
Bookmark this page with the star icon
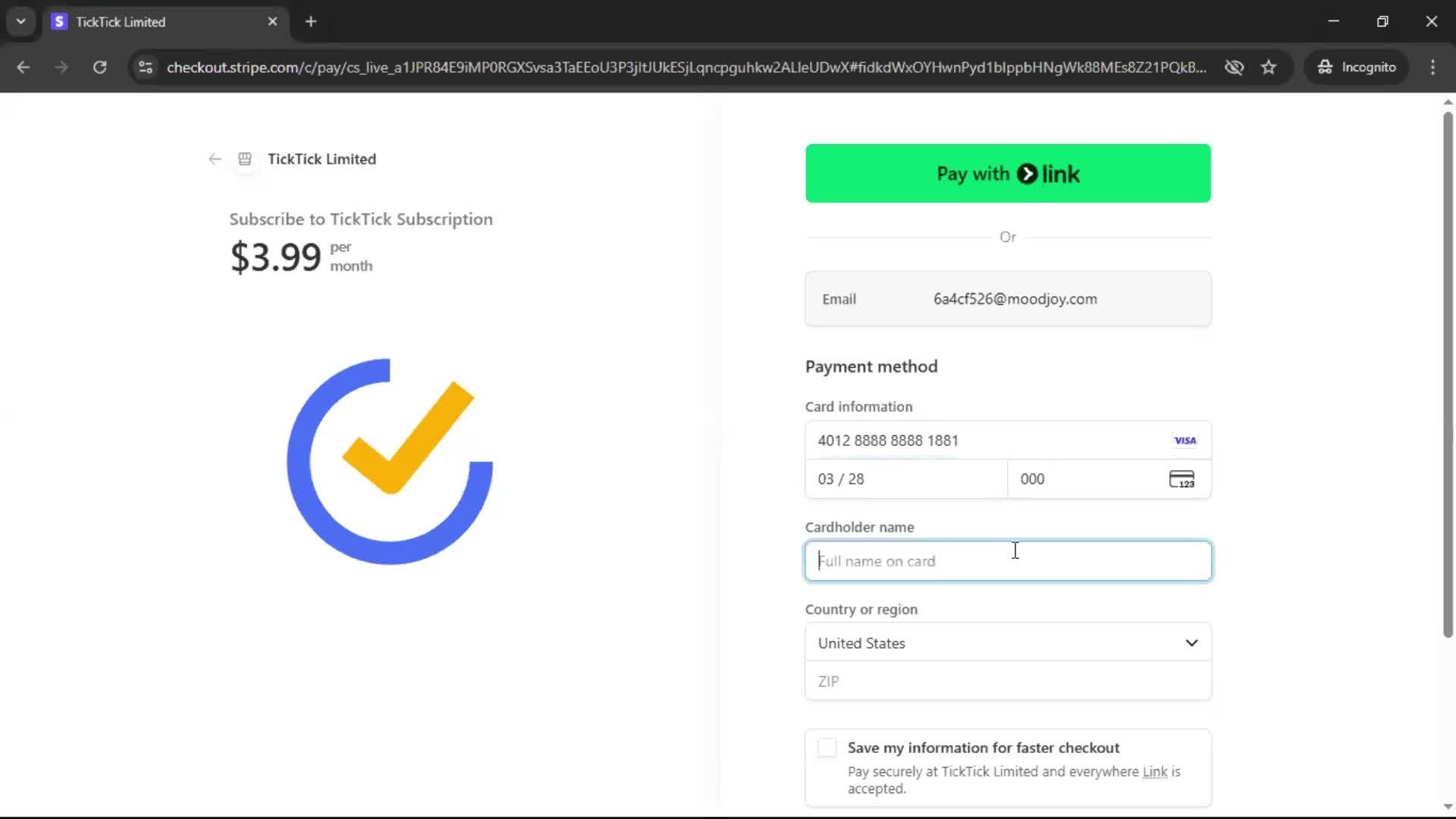click(x=1269, y=67)
